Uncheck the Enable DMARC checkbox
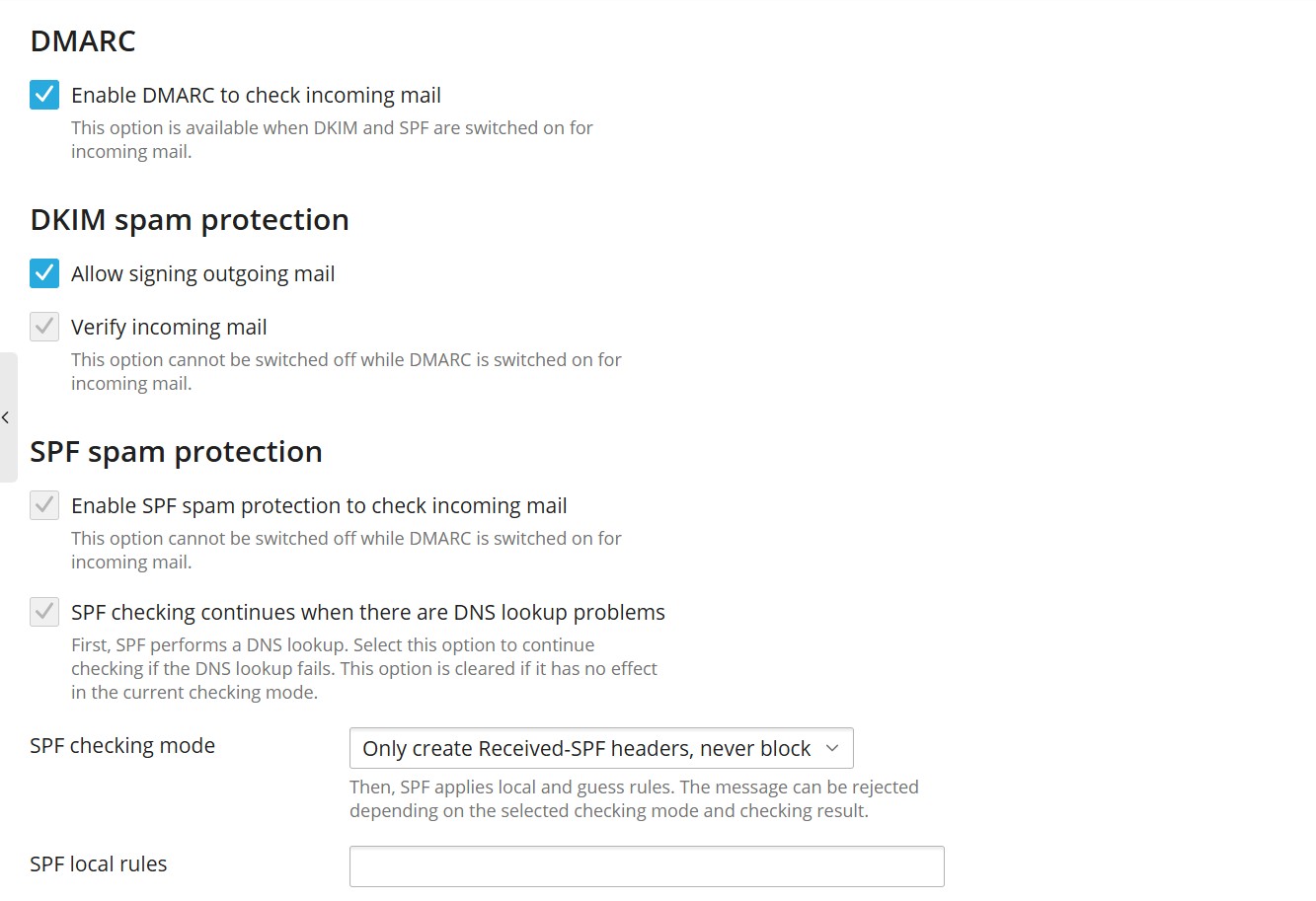Image resolution: width=1316 pixels, height=901 pixels. click(44, 95)
